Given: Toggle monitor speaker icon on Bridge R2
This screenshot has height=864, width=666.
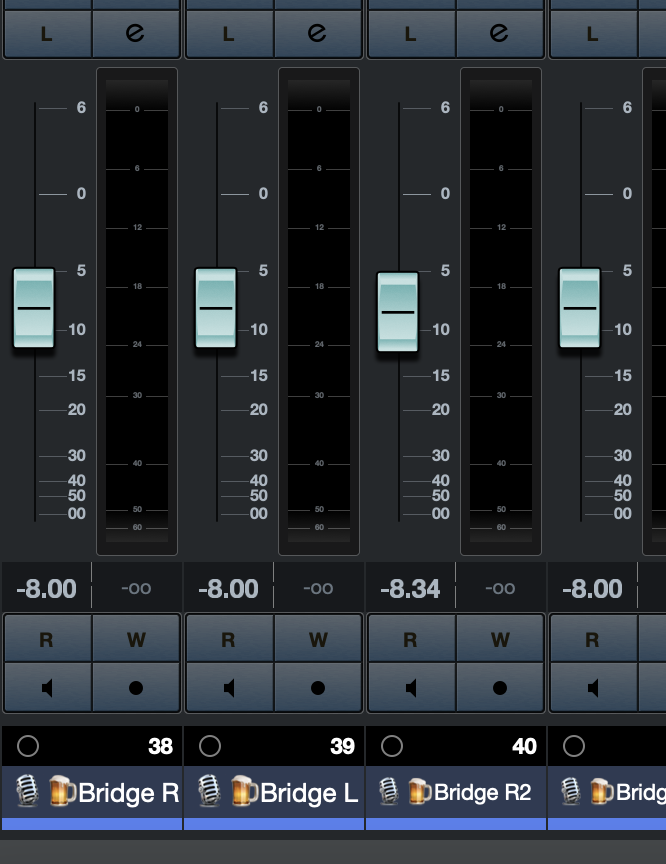Looking at the screenshot, I should tap(411, 687).
